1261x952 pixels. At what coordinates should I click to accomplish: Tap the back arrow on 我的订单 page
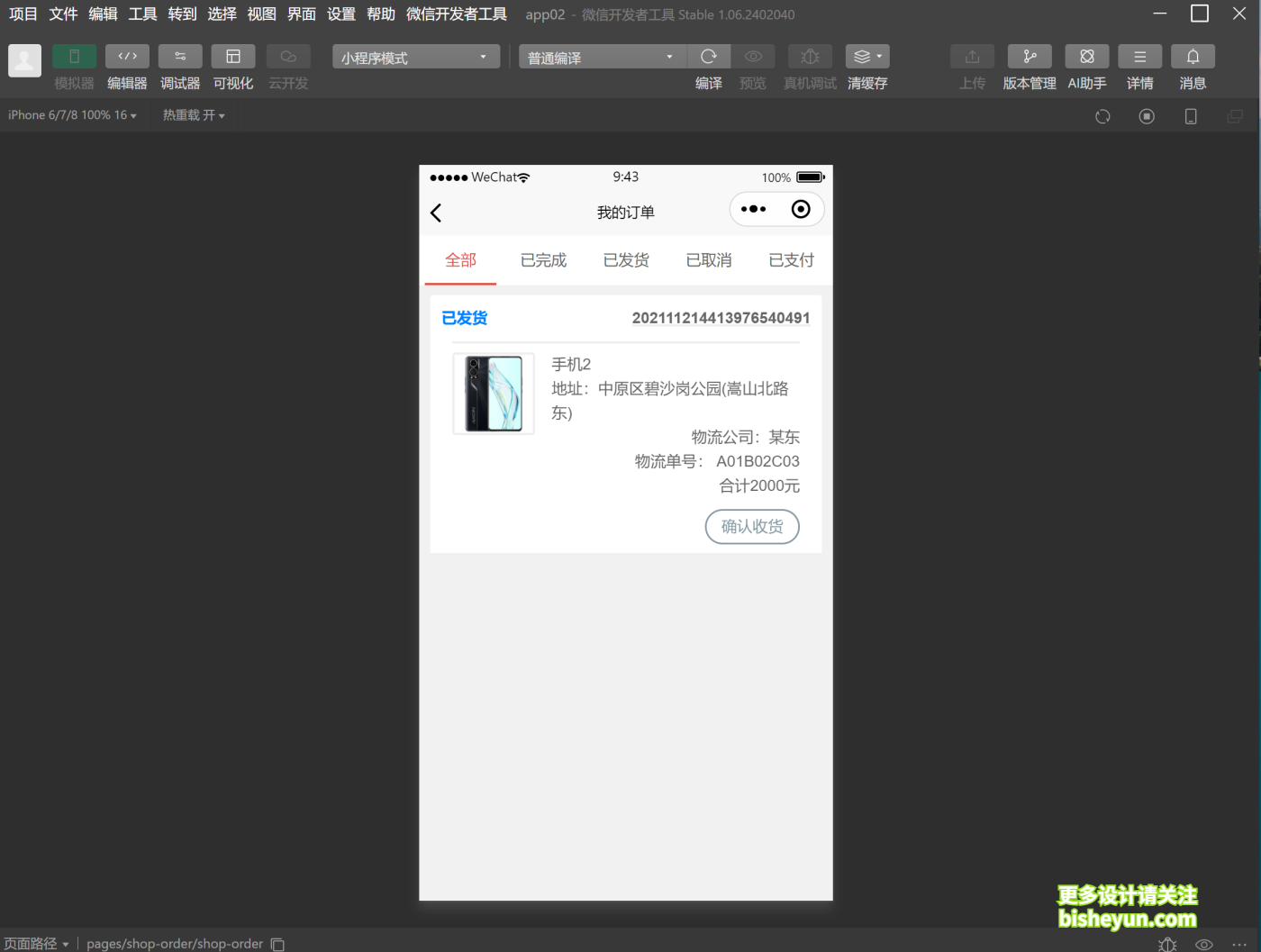pyautogui.click(x=436, y=213)
